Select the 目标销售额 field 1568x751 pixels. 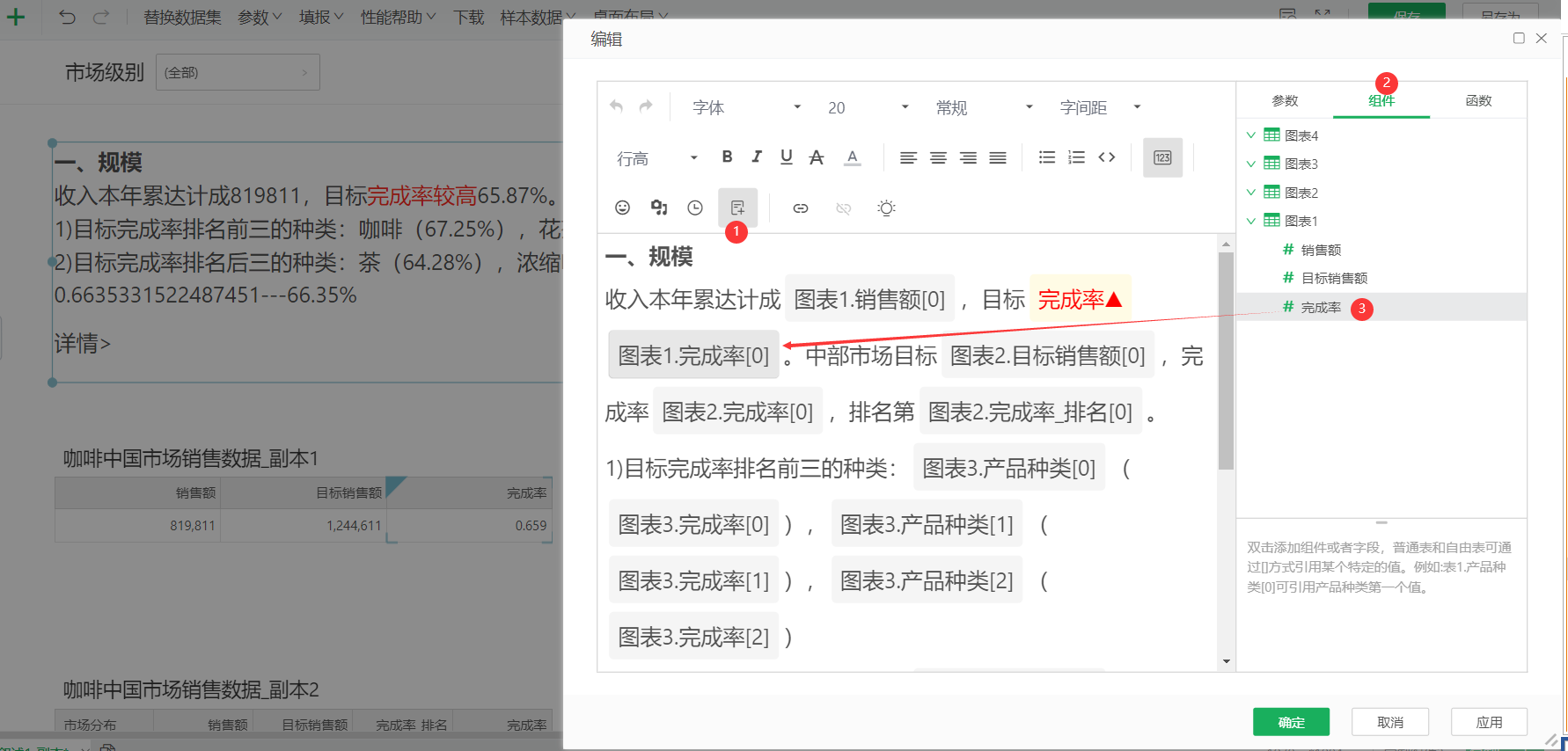tap(1381, 278)
